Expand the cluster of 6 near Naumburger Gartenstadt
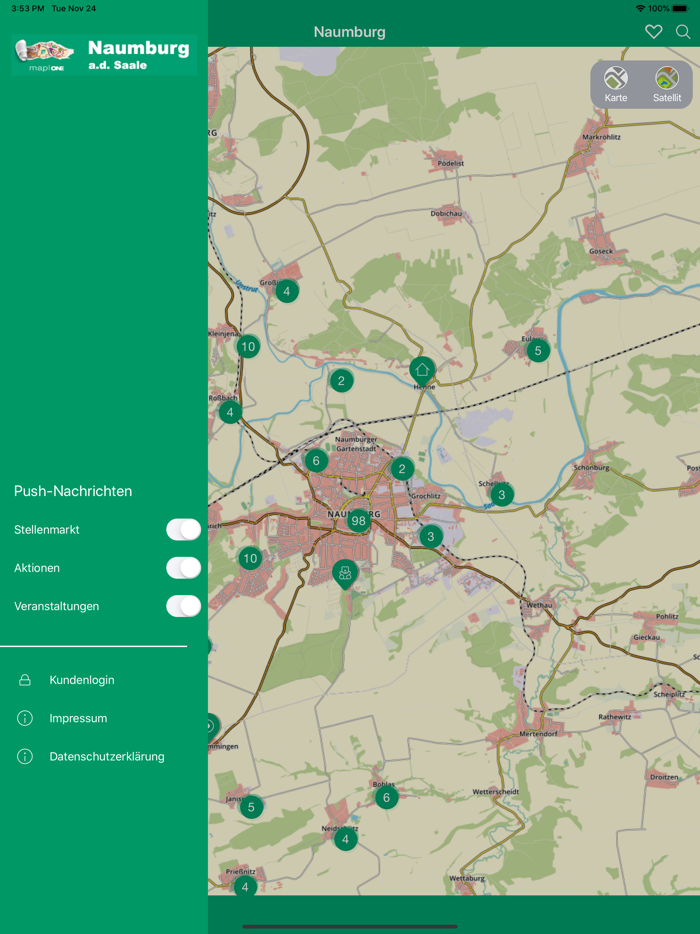700x934 pixels. click(x=316, y=461)
